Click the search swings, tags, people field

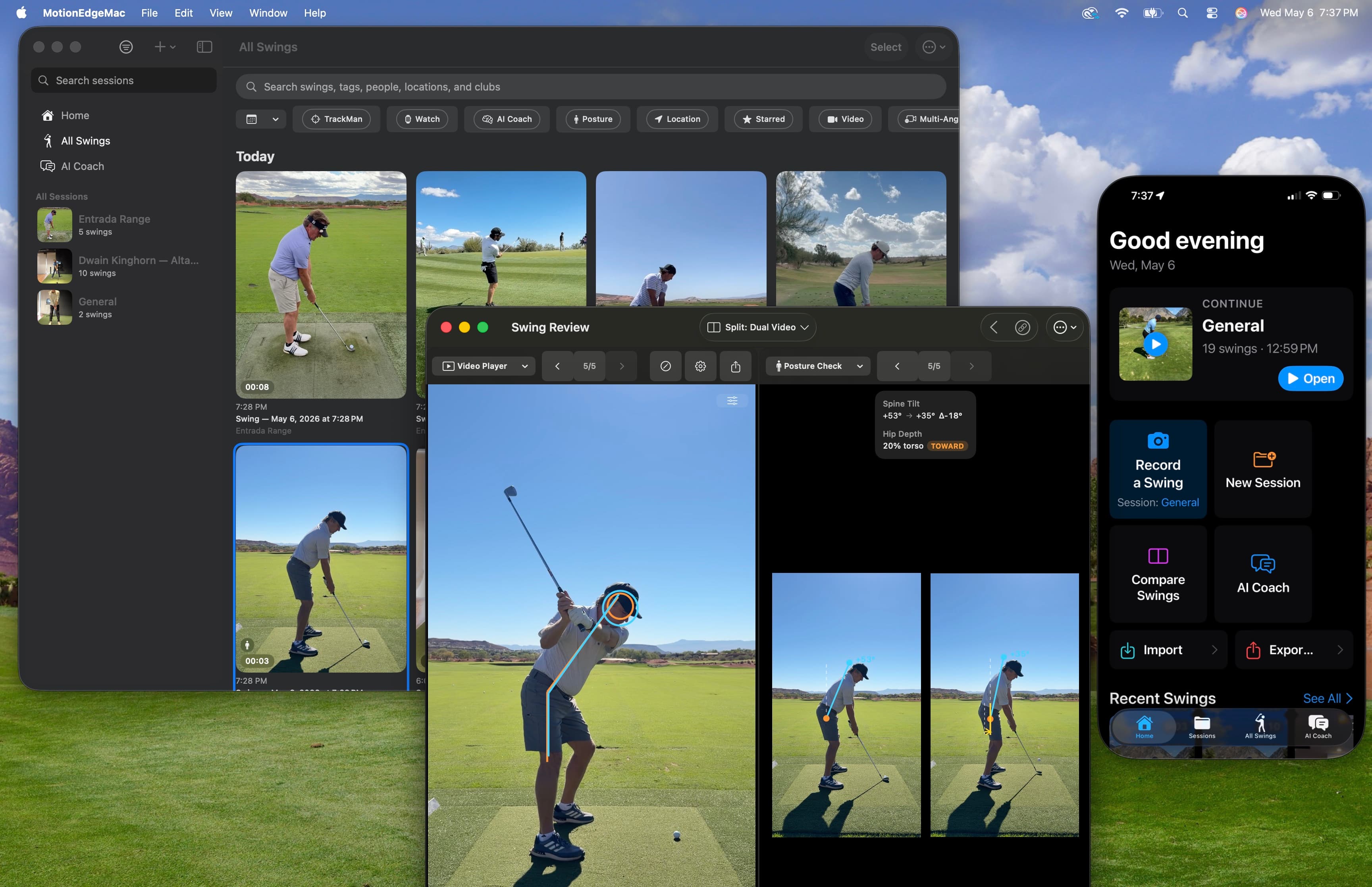pos(591,87)
